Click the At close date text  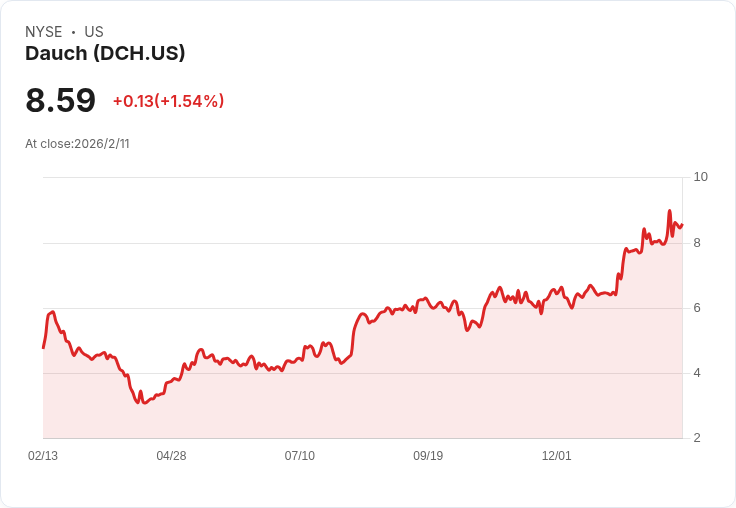click(77, 144)
